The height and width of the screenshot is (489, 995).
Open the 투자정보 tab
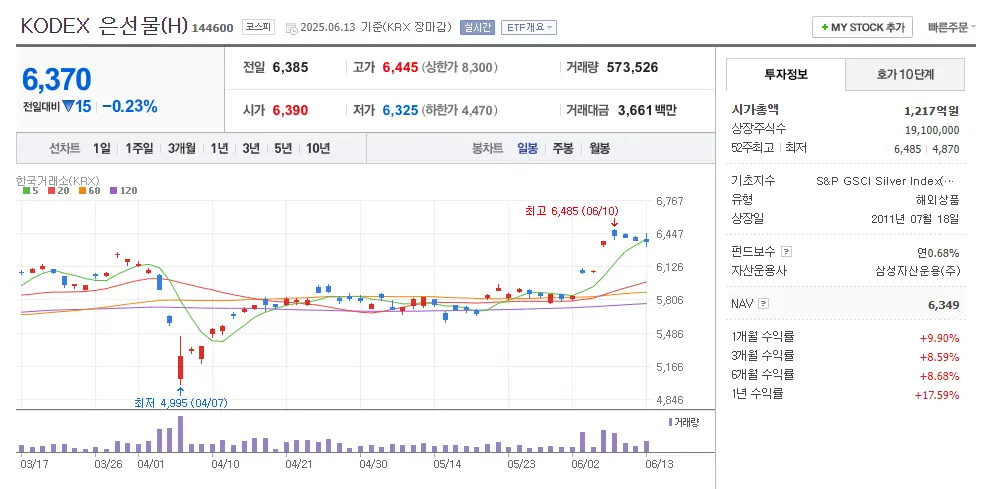pos(785,74)
